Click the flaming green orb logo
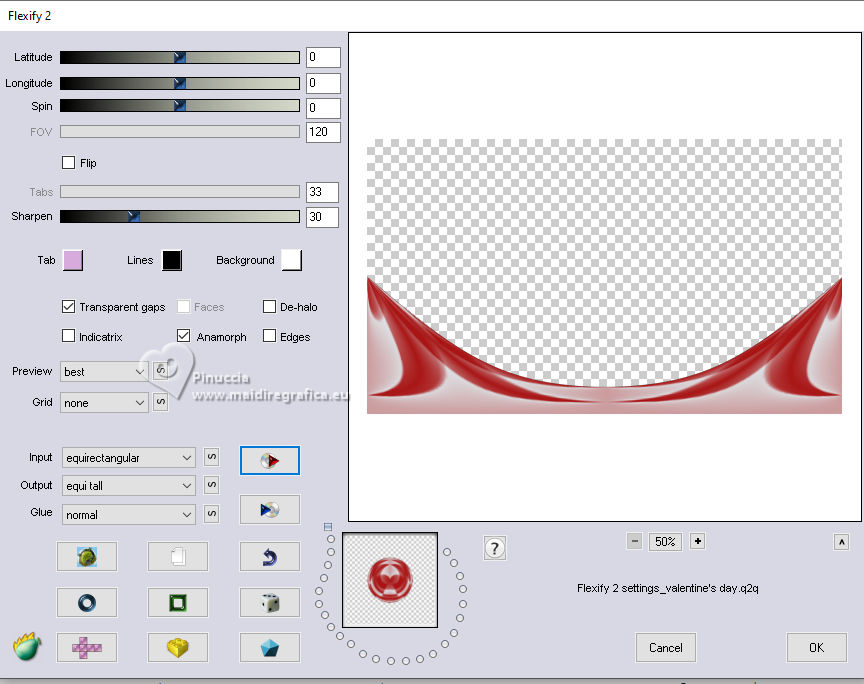Screen dimensions: 864x684 (x=27, y=646)
